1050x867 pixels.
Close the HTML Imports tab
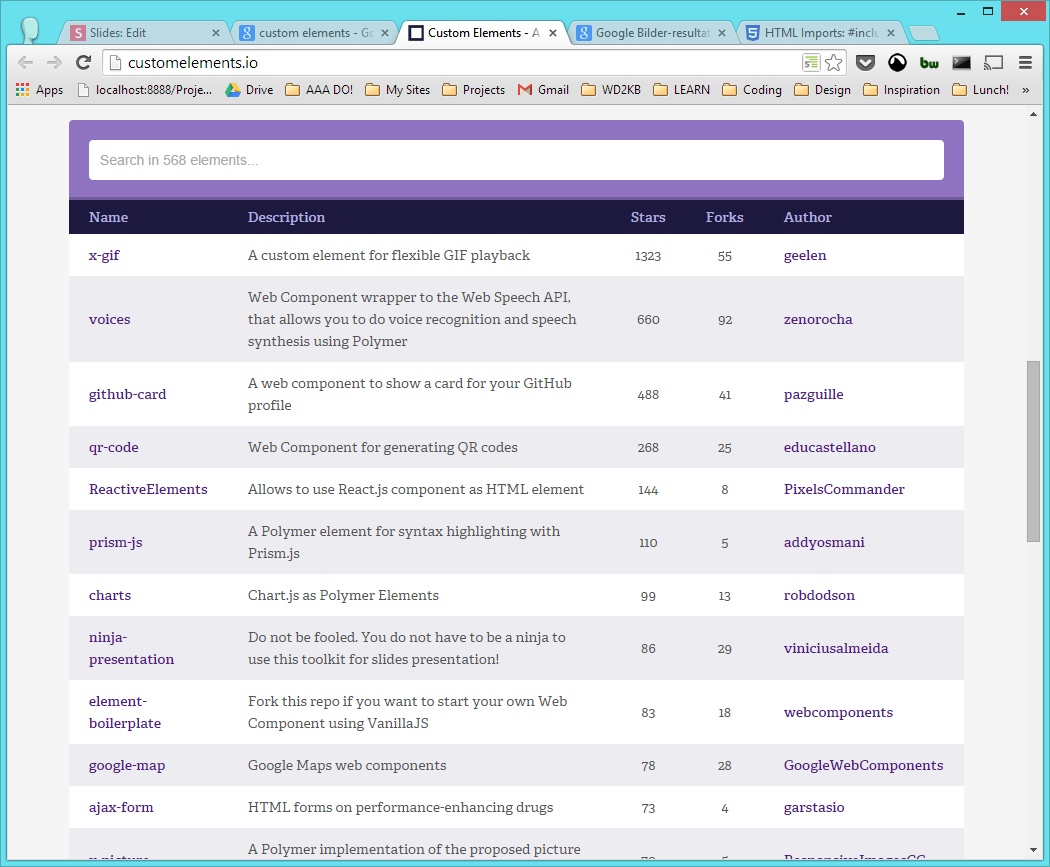[891, 33]
